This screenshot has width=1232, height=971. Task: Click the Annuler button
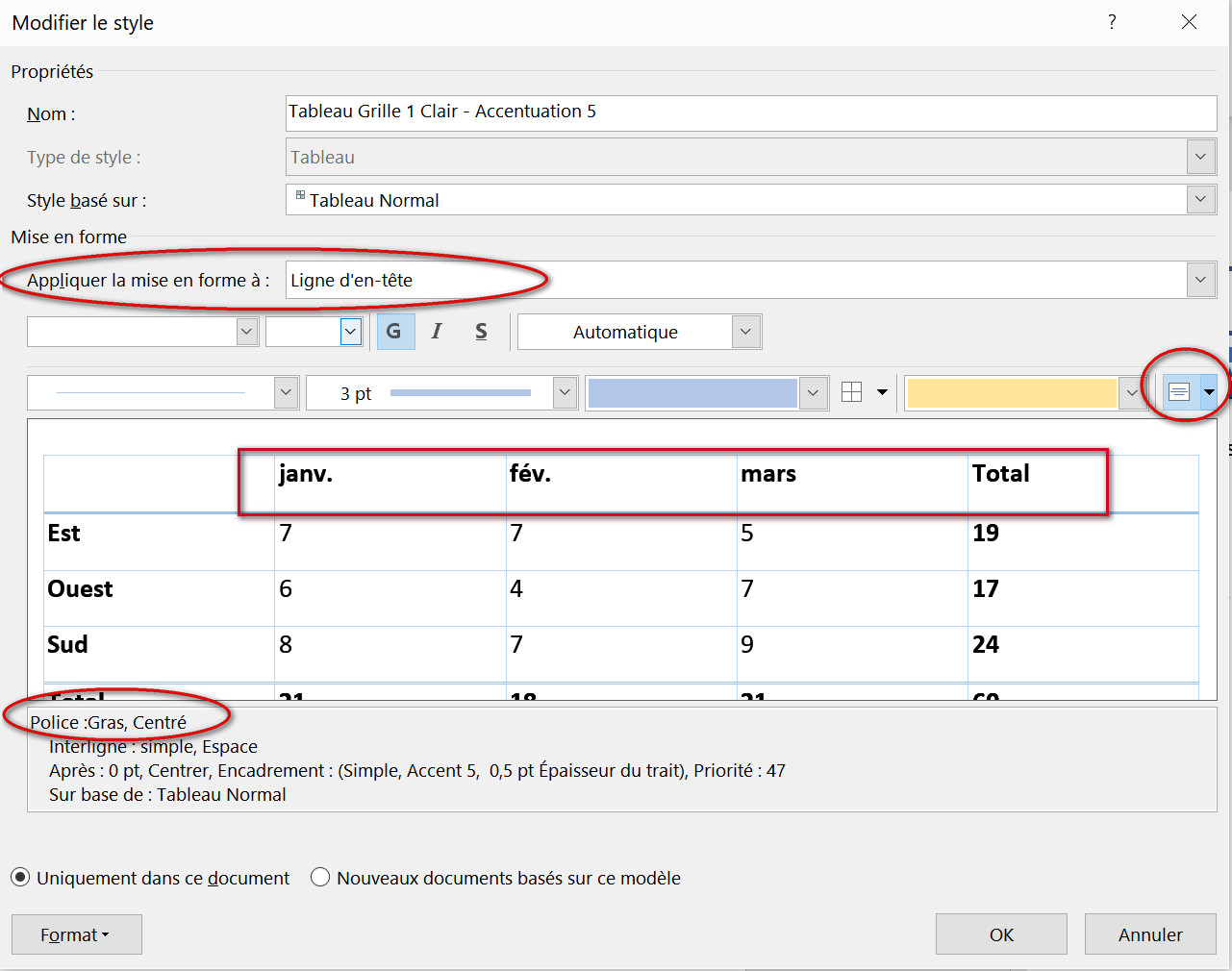point(1150,934)
